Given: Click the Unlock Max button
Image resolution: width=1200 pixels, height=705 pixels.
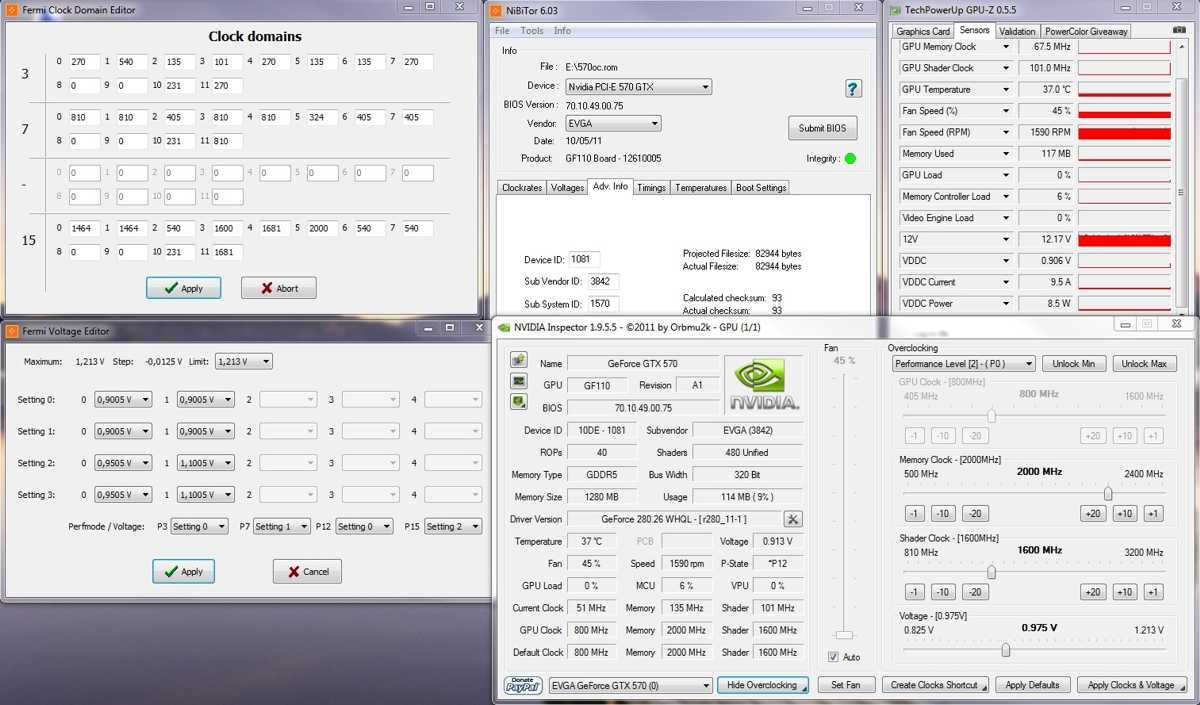Looking at the screenshot, I should pyautogui.click(x=1142, y=364).
